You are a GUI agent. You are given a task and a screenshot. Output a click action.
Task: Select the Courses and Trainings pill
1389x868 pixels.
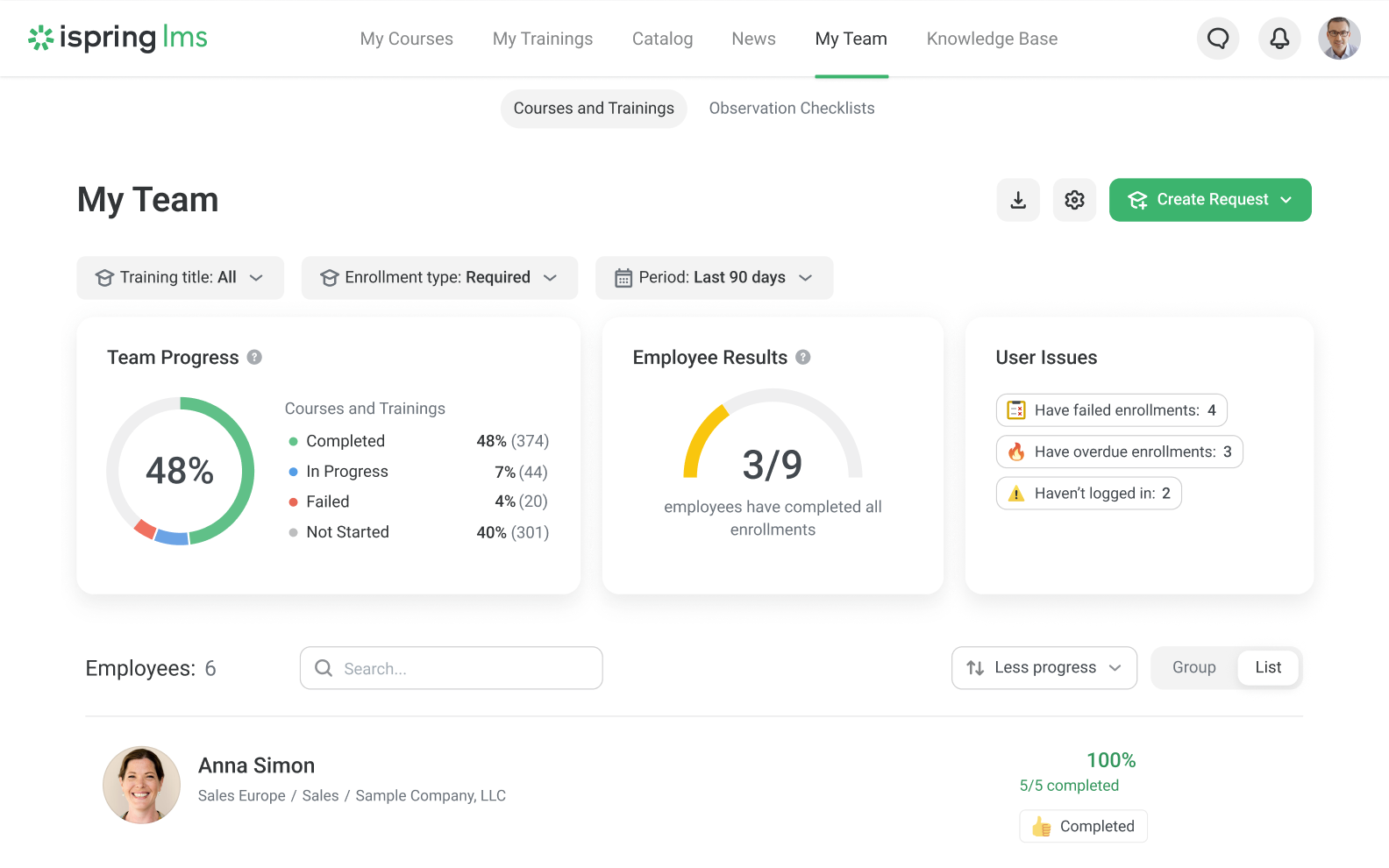(594, 109)
